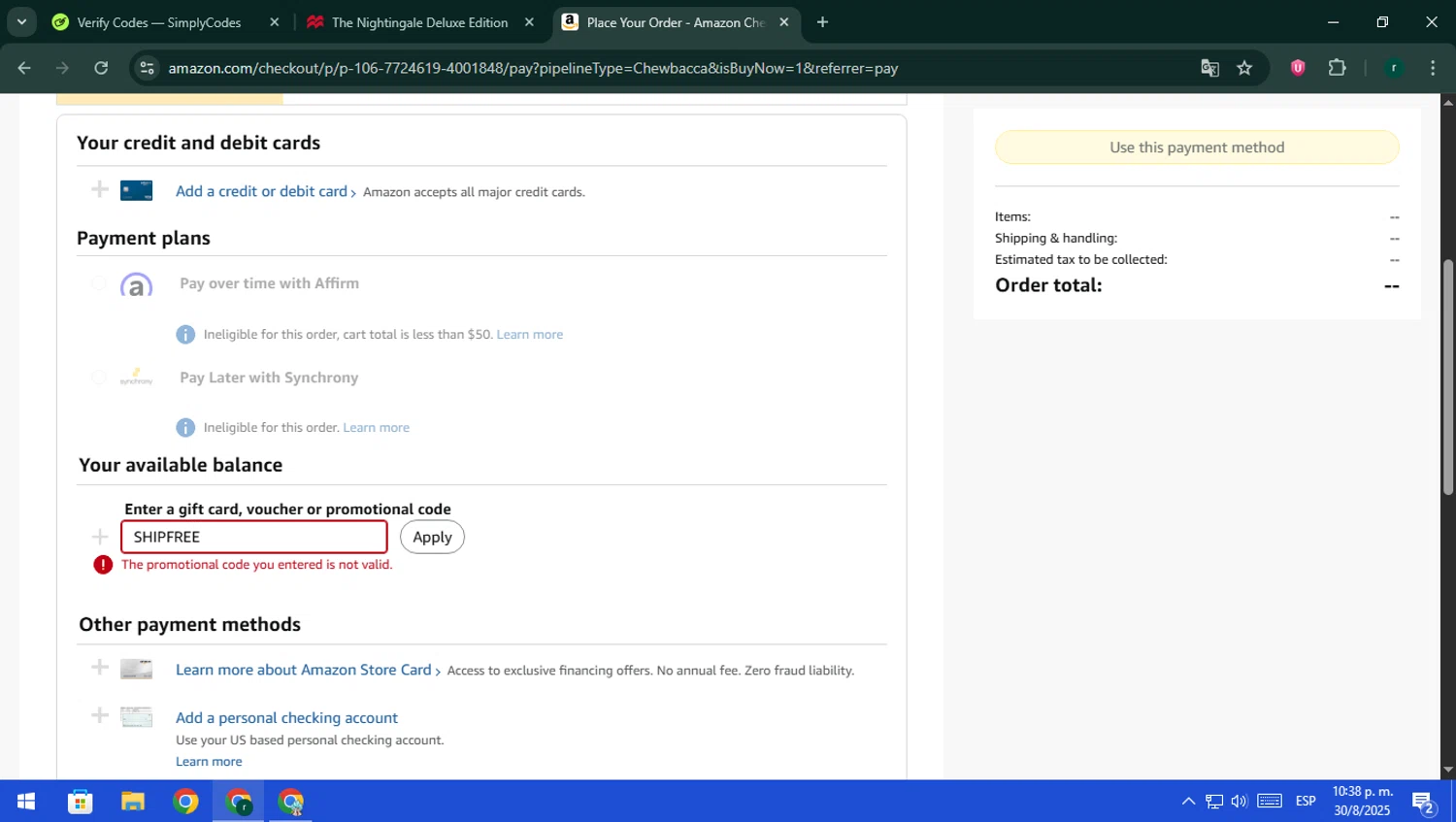Select Pay over time with Affirm radio
Image resolution: width=1456 pixels, height=822 pixels.
pyautogui.click(x=99, y=283)
